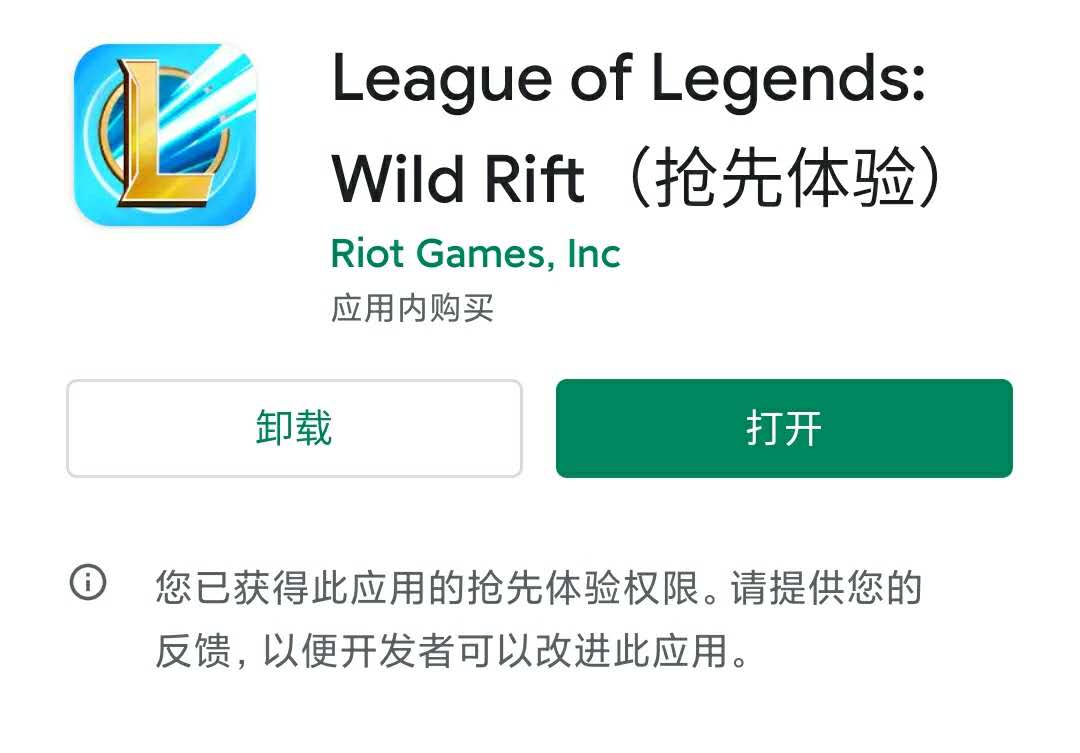Select the in-app purchases note below Riot Games
This screenshot has height=753, width=1080.
point(412,308)
